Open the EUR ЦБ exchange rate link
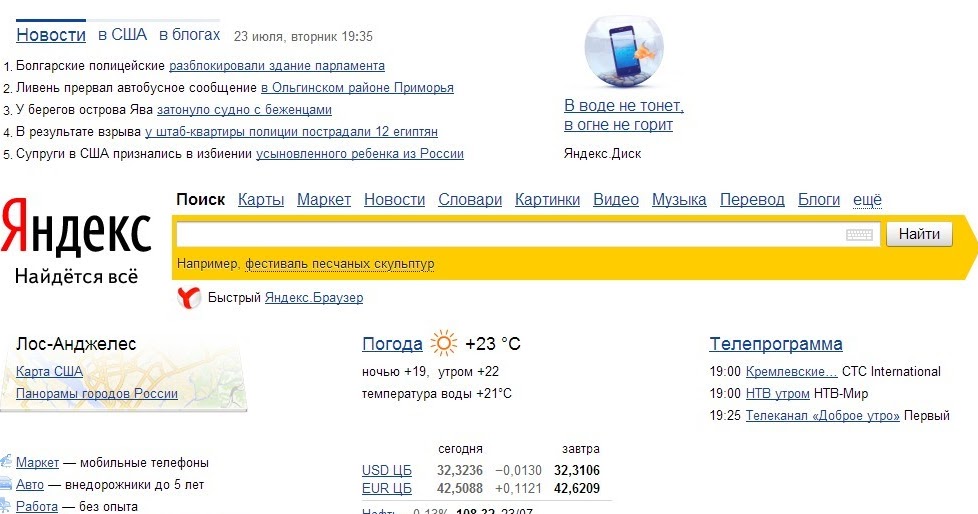Viewport: 978px width, 514px height. click(387, 488)
